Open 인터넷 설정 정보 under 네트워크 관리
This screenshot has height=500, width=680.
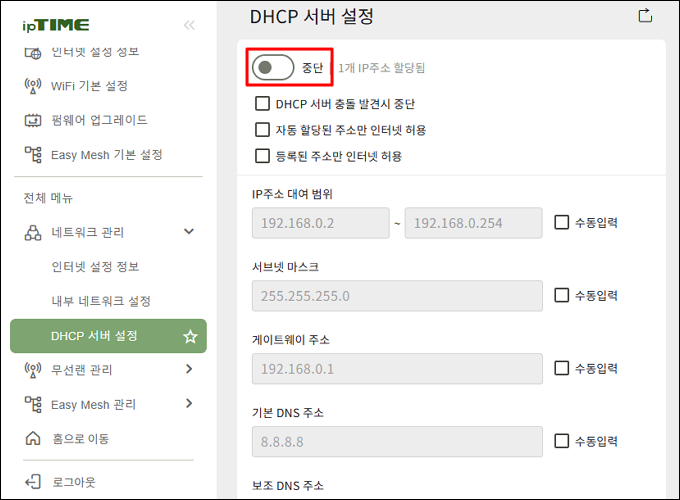[x=95, y=266]
